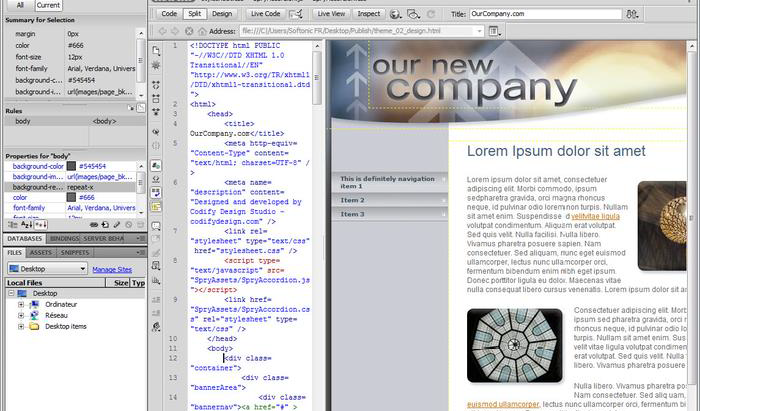Toggle the Live Code button
782x411 pixels.
pos(265,14)
